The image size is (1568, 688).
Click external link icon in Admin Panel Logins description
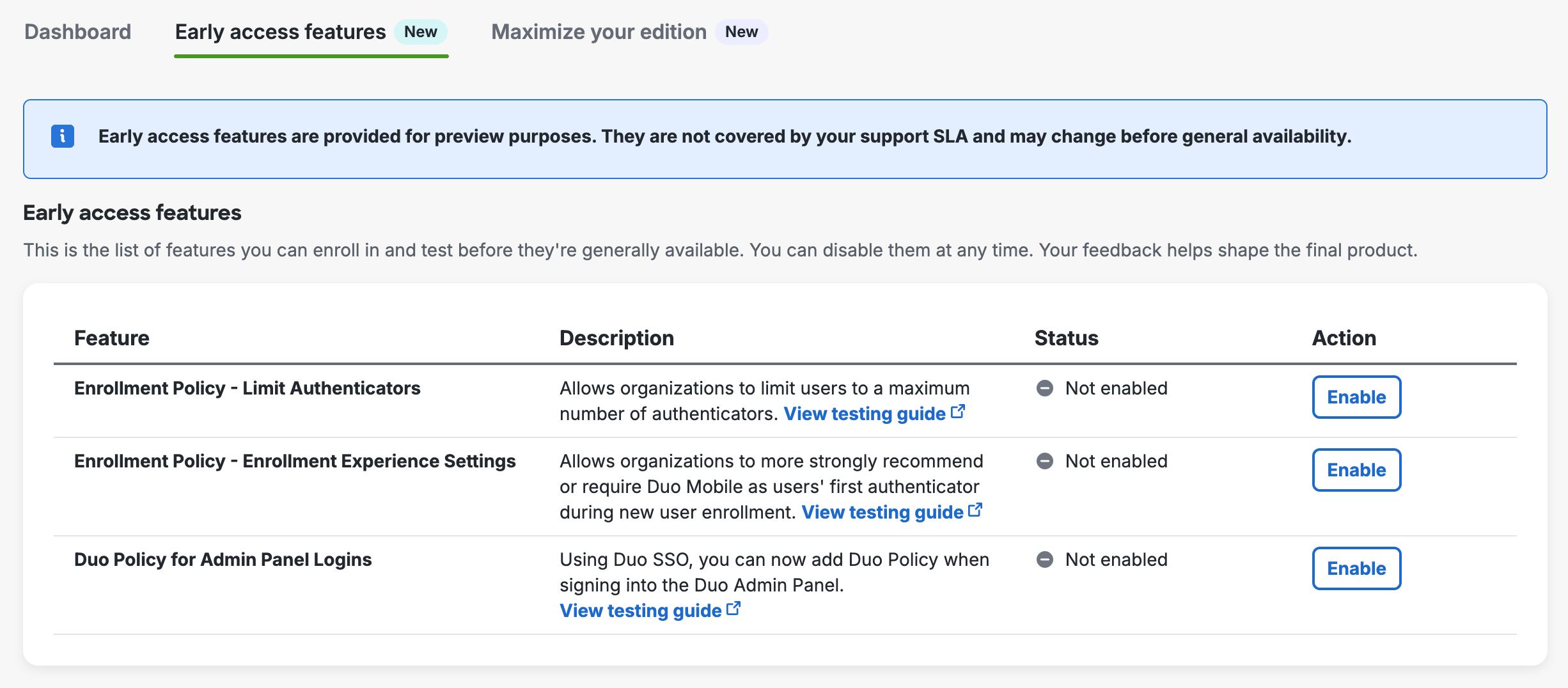pos(733,609)
